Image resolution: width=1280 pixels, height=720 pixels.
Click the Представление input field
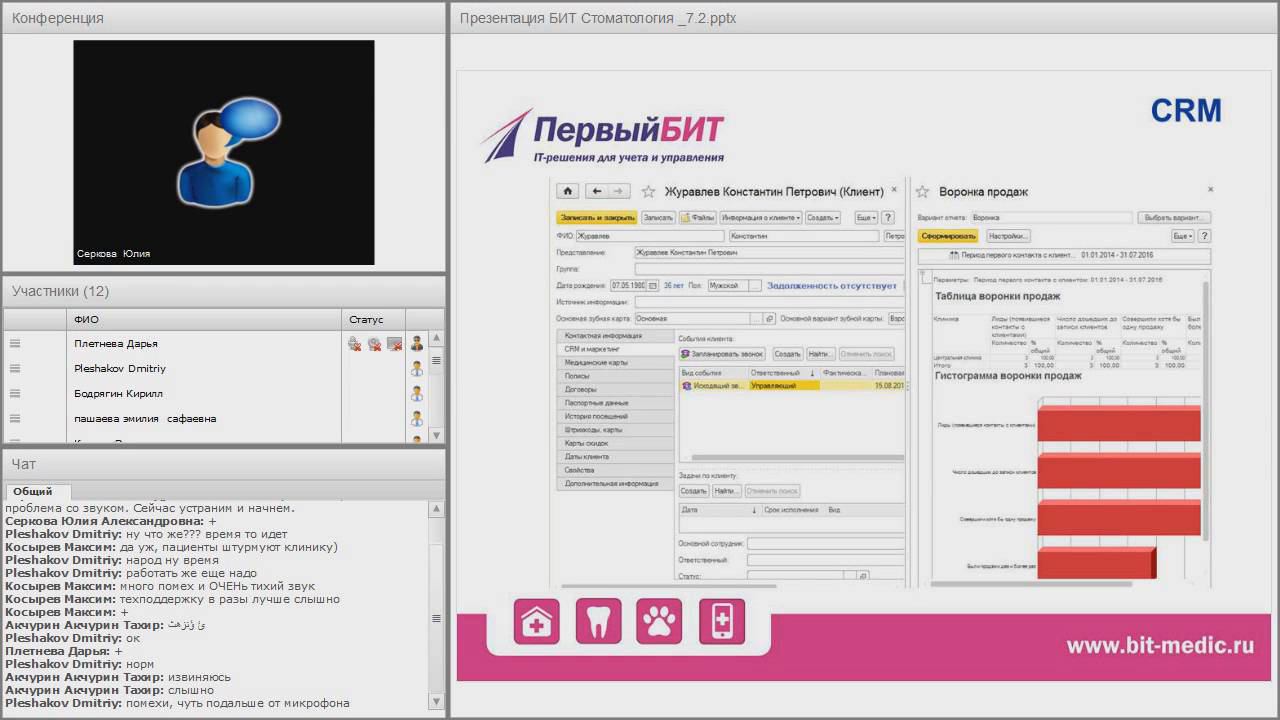tap(770, 253)
